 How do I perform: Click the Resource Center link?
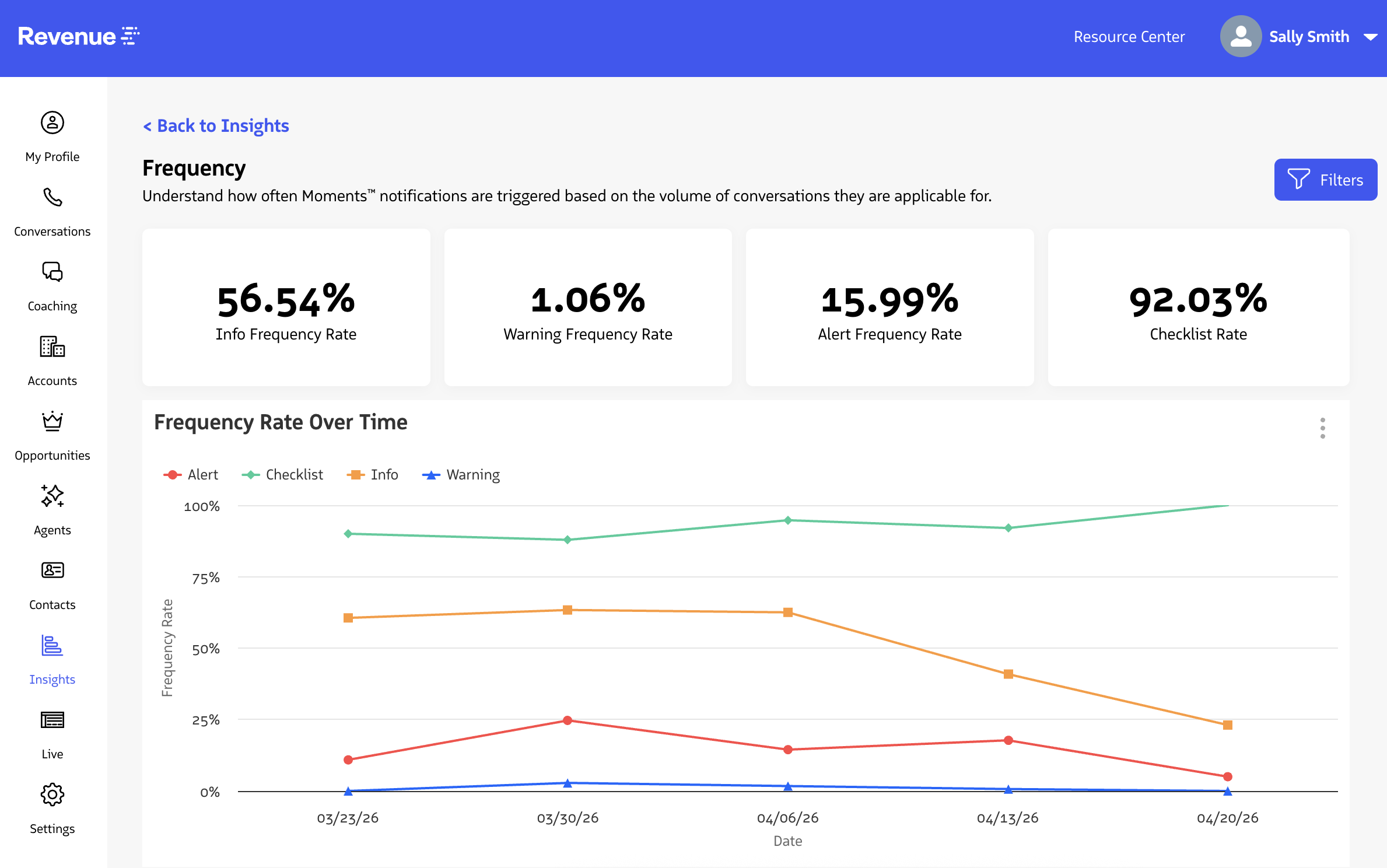coord(1129,37)
